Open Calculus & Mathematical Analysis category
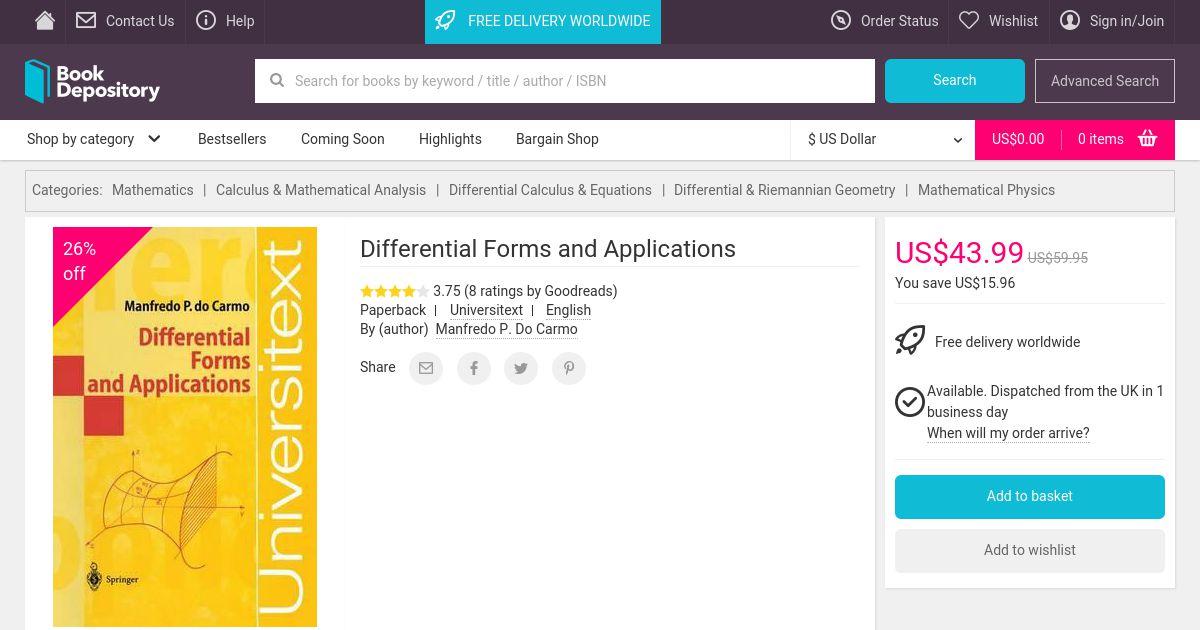The height and width of the screenshot is (630, 1200). [321, 190]
